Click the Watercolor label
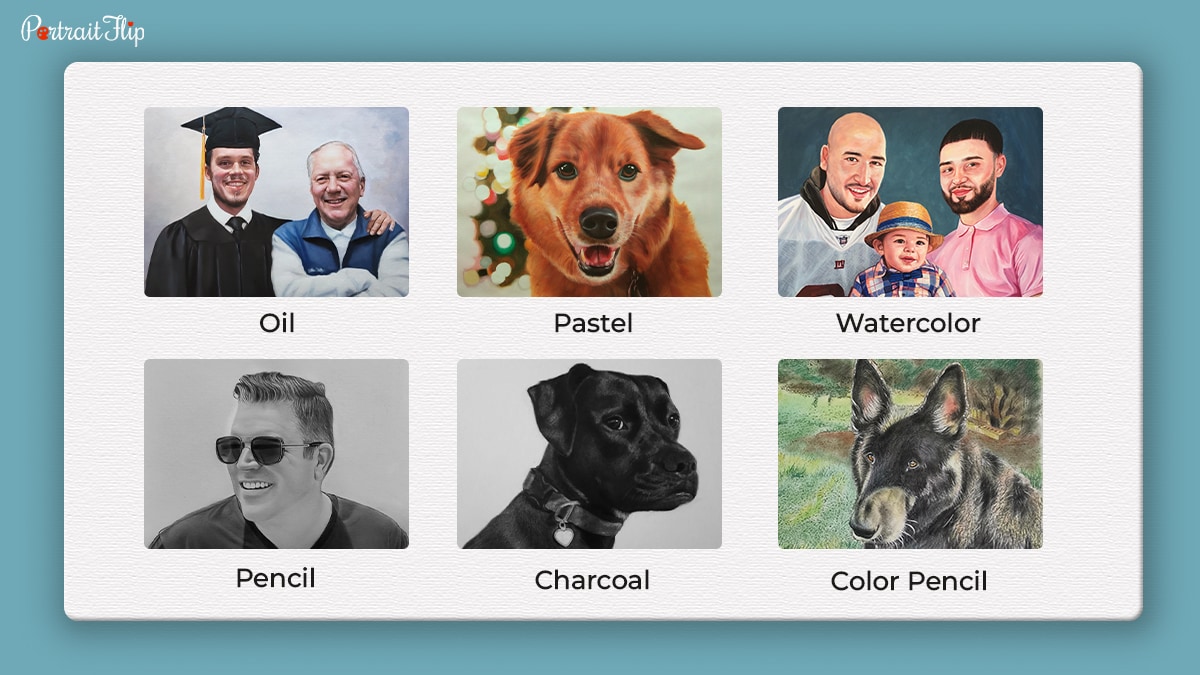1200x675 pixels. coord(908,323)
